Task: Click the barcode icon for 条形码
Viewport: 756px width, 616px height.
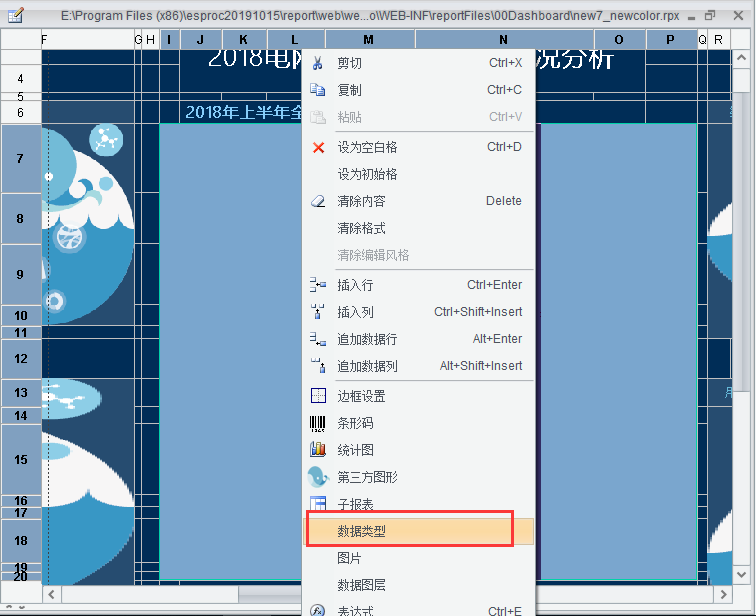Action: [x=318, y=423]
